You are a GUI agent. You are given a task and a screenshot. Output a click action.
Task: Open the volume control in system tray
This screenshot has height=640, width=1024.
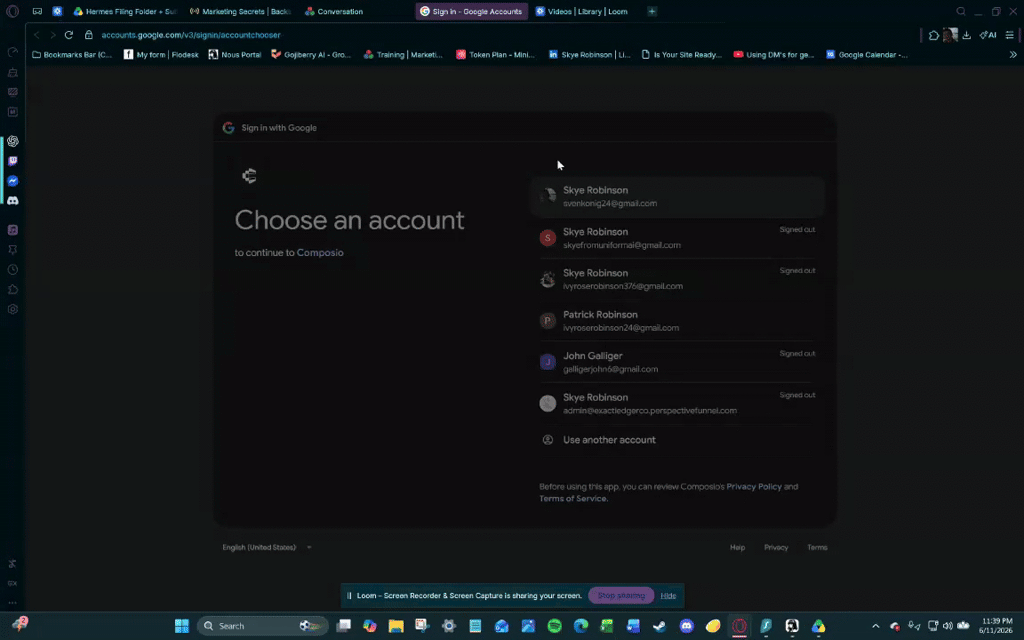(x=948, y=626)
